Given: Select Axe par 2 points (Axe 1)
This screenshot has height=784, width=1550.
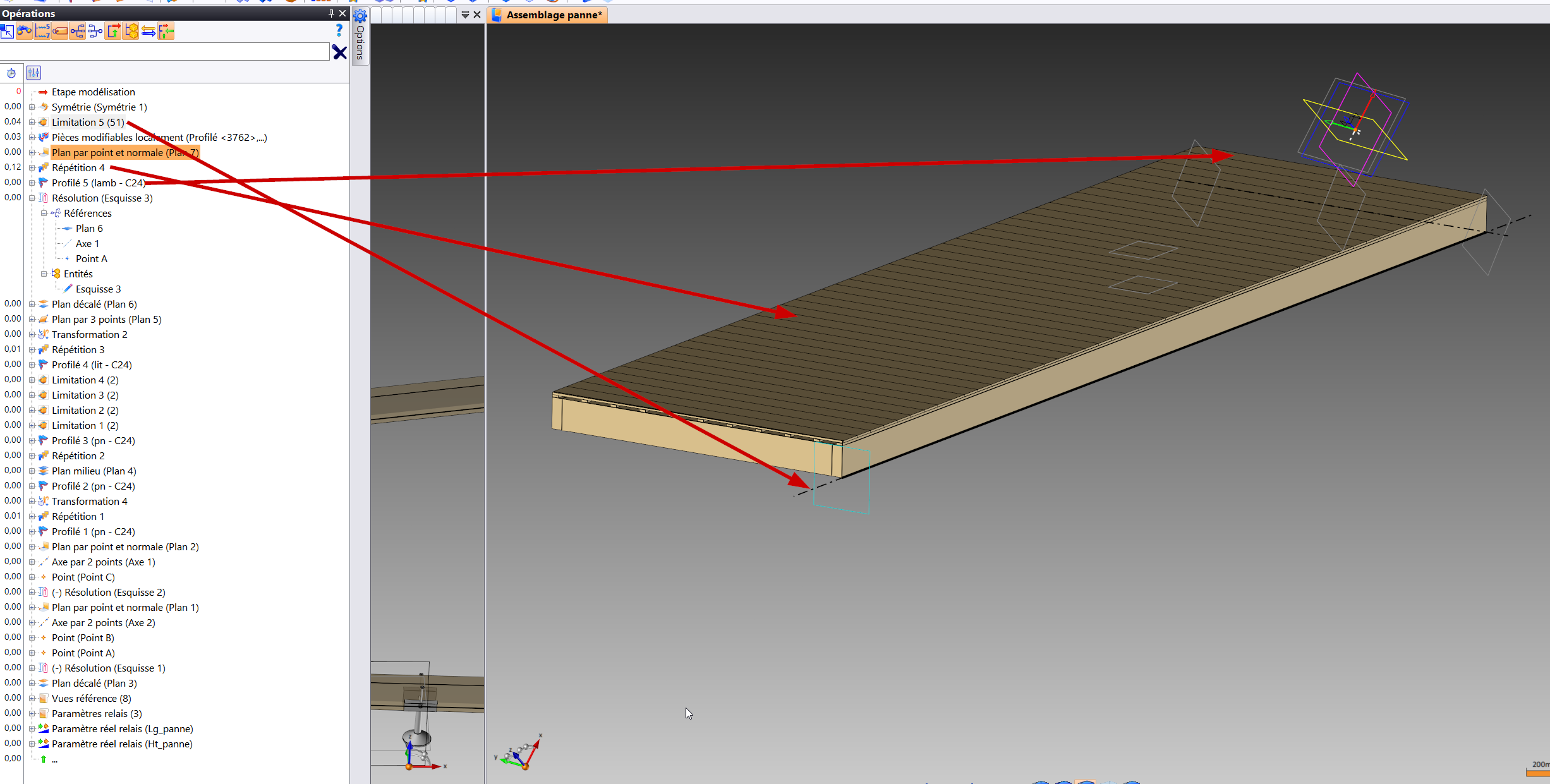Looking at the screenshot, I should (104, 562).
